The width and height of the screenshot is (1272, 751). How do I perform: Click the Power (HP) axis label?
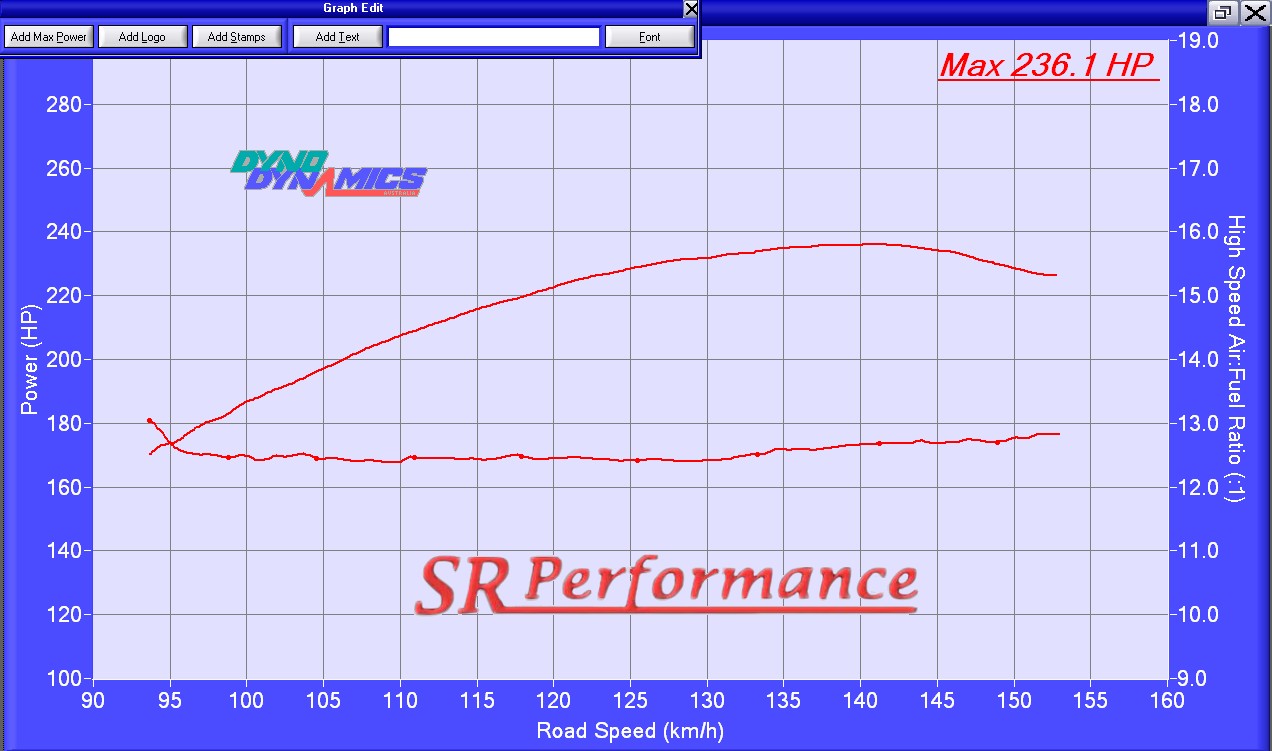coord(30,359)
